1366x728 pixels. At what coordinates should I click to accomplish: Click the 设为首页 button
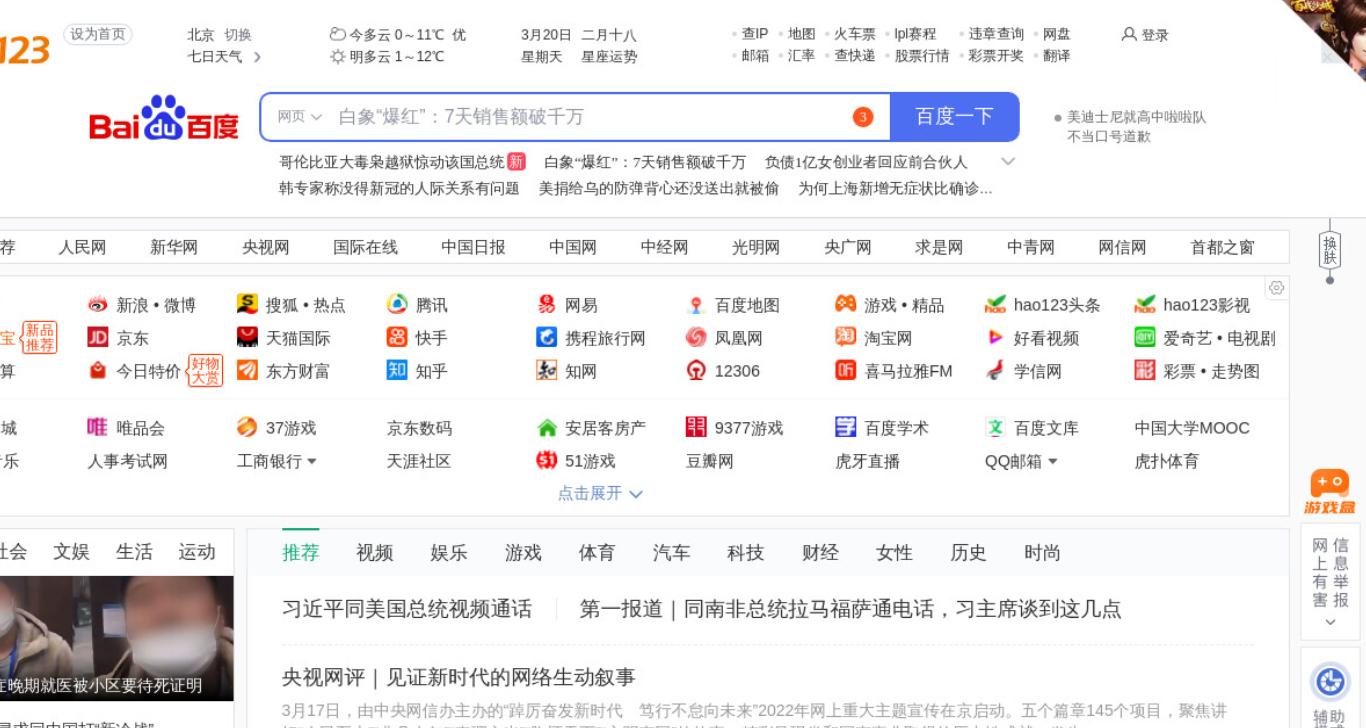[98, 34]
